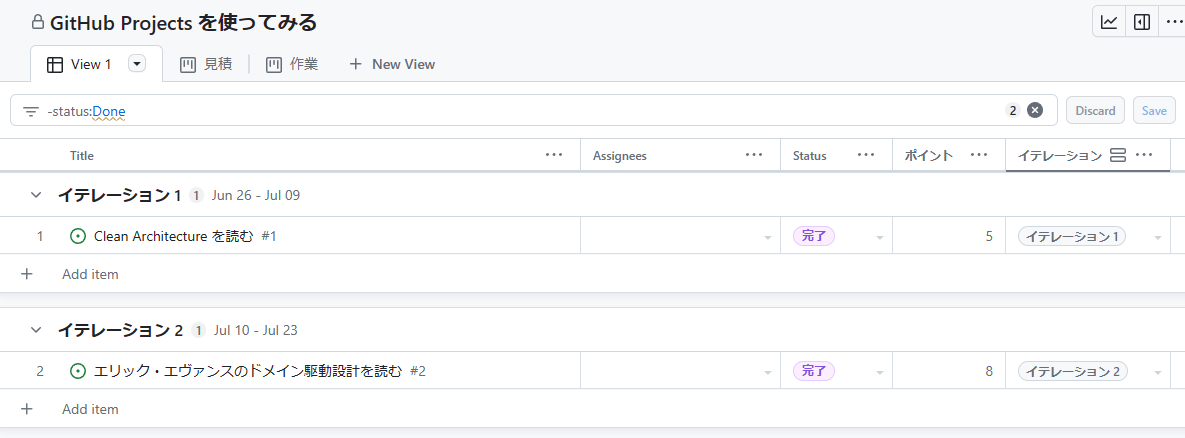Click the group-by icon in イテレーション column header
The image size is (1185, 438).
click(1118, 155)
